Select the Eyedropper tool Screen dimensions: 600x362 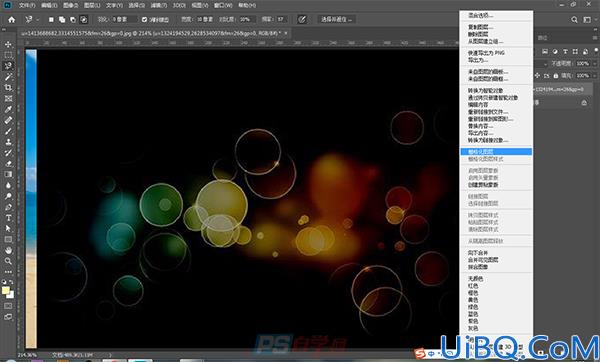pyautogui.click(x=8, y=109)
